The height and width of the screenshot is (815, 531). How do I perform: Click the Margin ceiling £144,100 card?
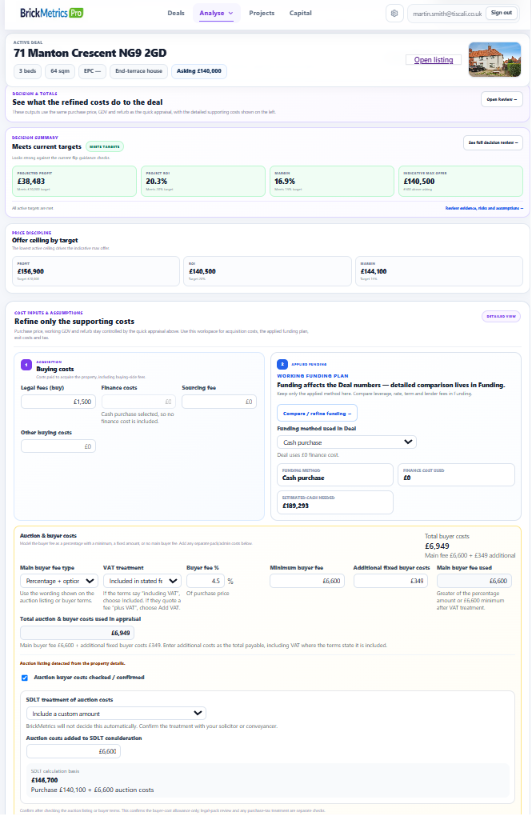[439, 271]
